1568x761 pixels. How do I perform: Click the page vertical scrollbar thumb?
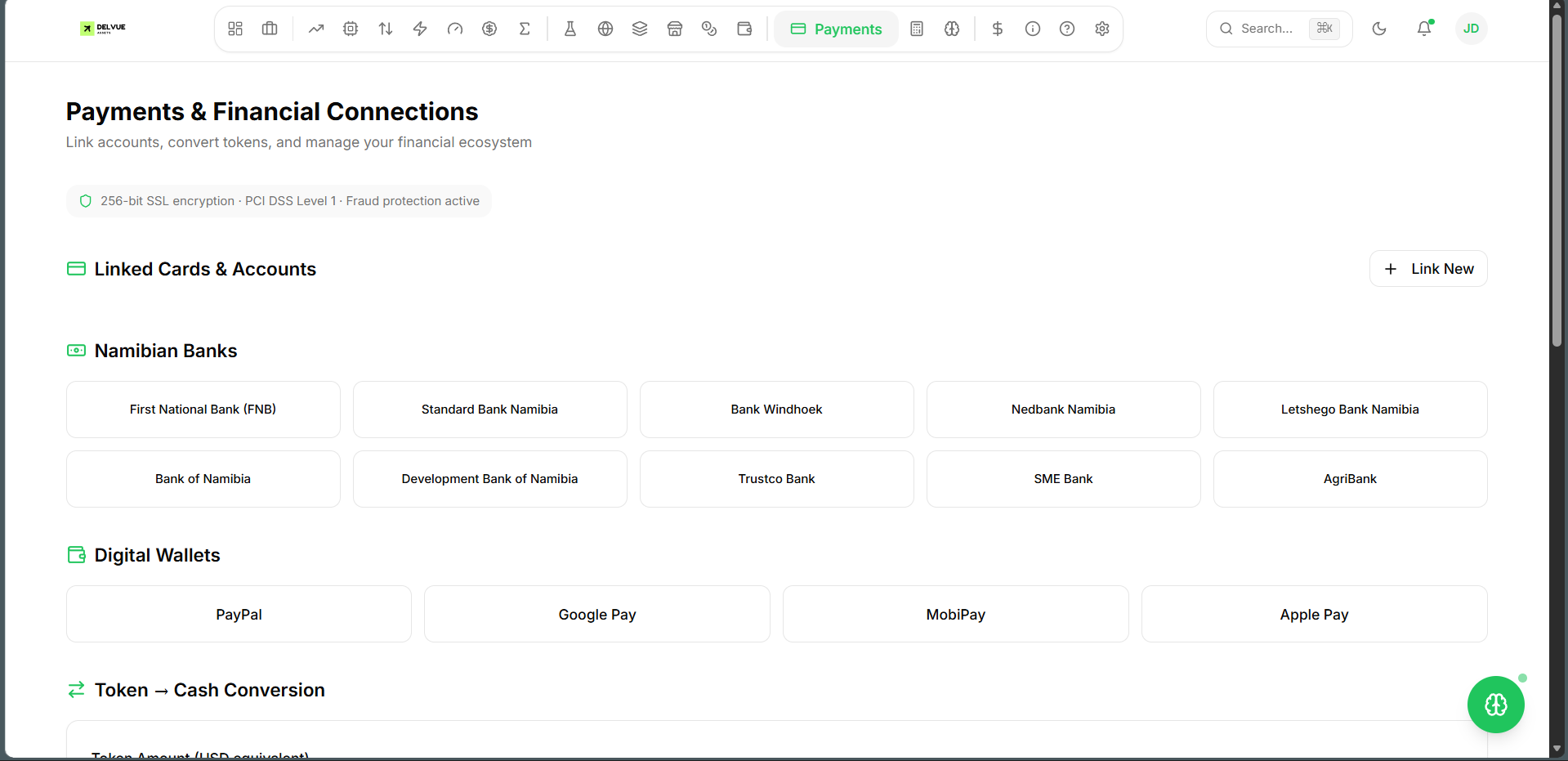tap(1557, 180)
